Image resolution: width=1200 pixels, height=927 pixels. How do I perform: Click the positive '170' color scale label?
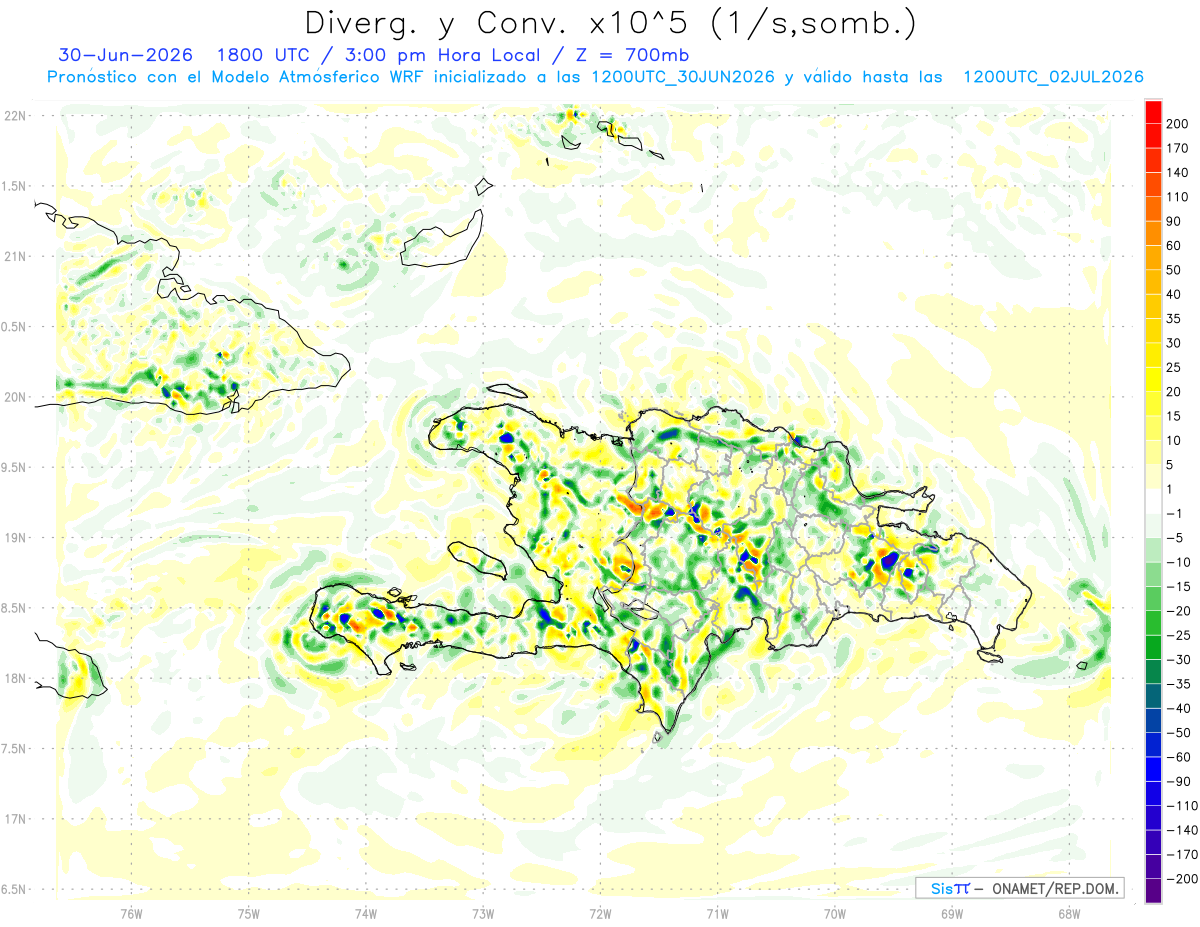pyautogui.click(x=1177, y=149)
